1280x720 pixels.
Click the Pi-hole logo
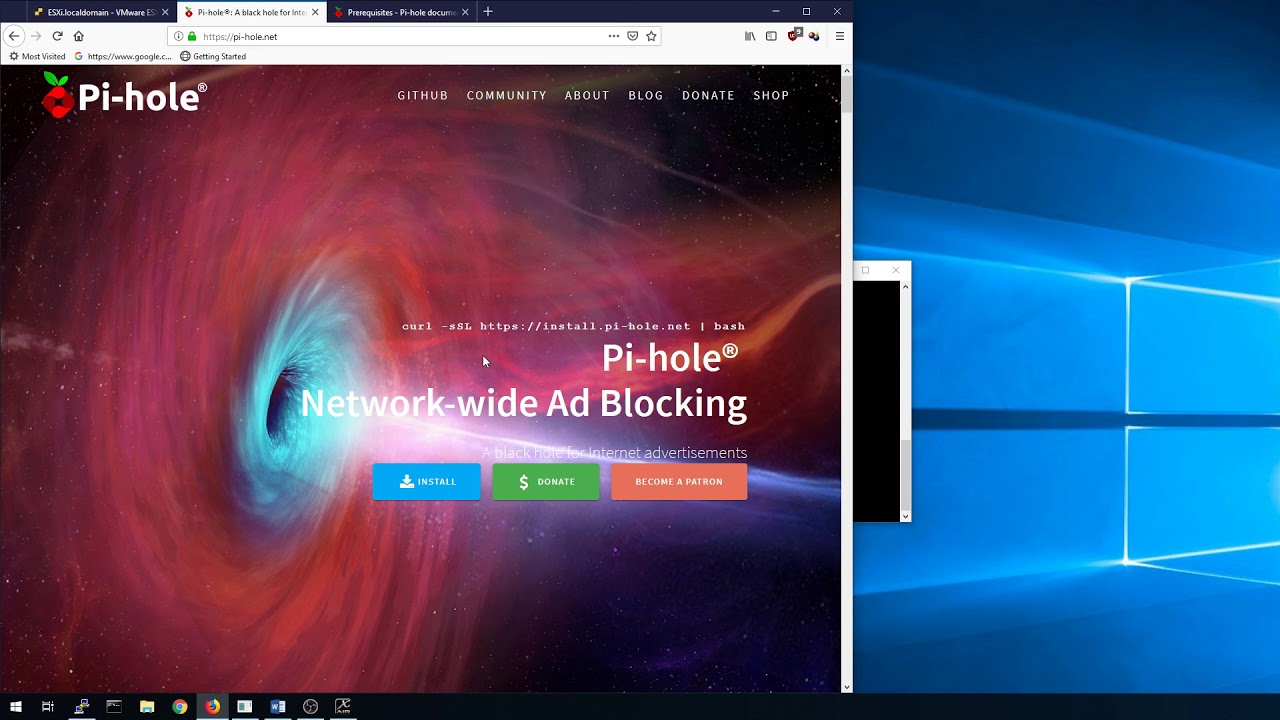124,95
